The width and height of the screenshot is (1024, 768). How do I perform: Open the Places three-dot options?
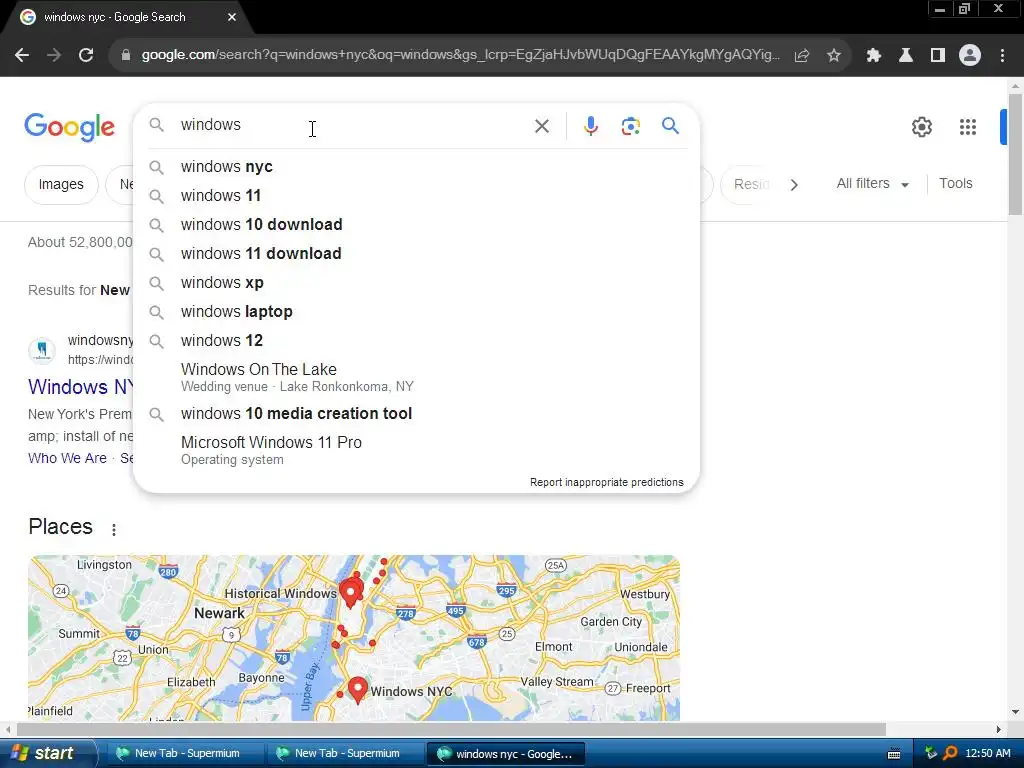[x=114, y=530]
